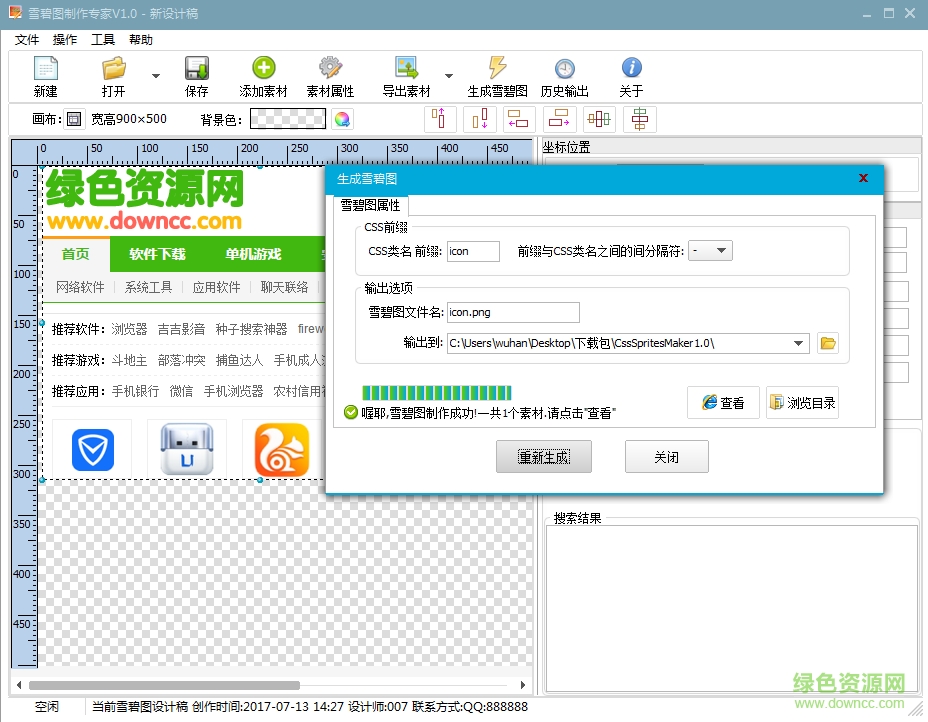This screenshot has width=928, height=722.
Task: Open the CSS class name separator dropdown
Action: click(x=711, y=251)
